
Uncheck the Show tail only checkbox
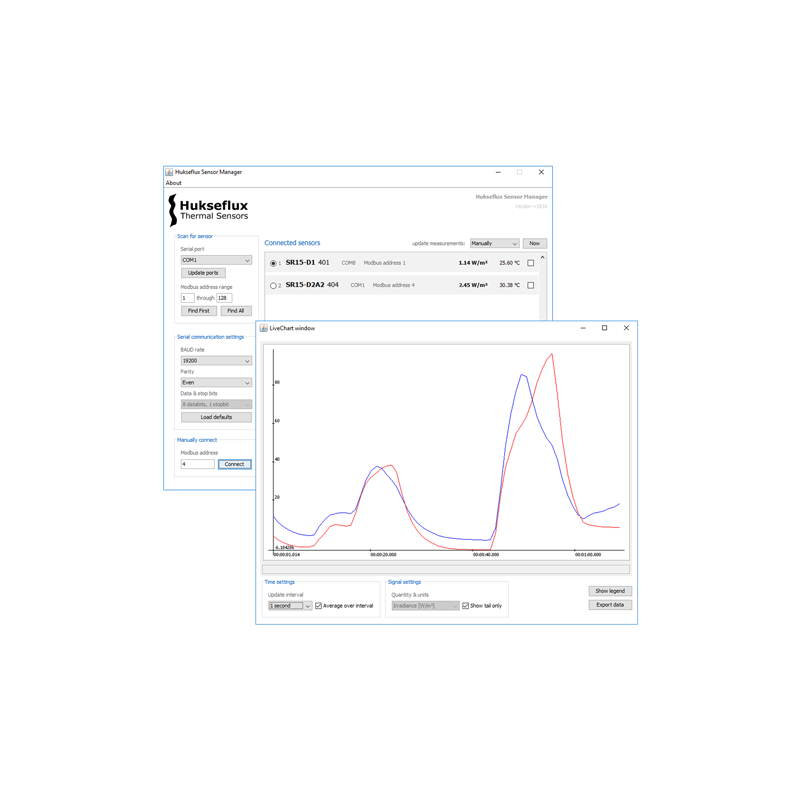click(x=466, y=606)
